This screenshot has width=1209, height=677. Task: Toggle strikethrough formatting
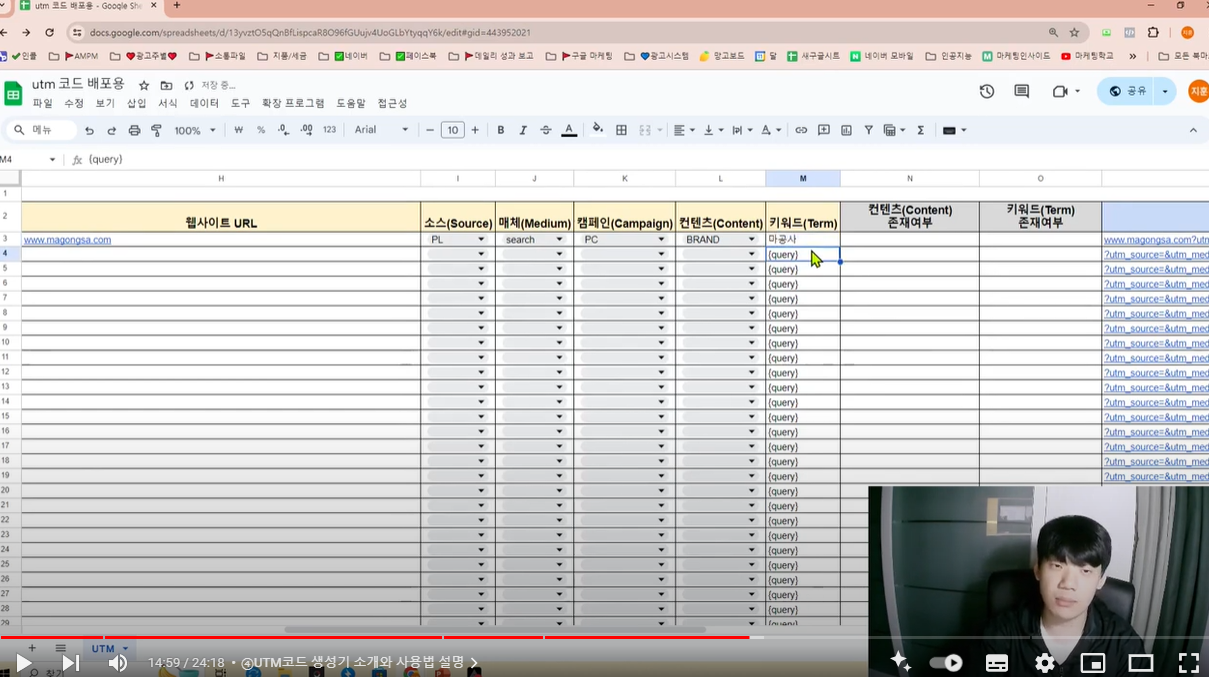[546, 130]
